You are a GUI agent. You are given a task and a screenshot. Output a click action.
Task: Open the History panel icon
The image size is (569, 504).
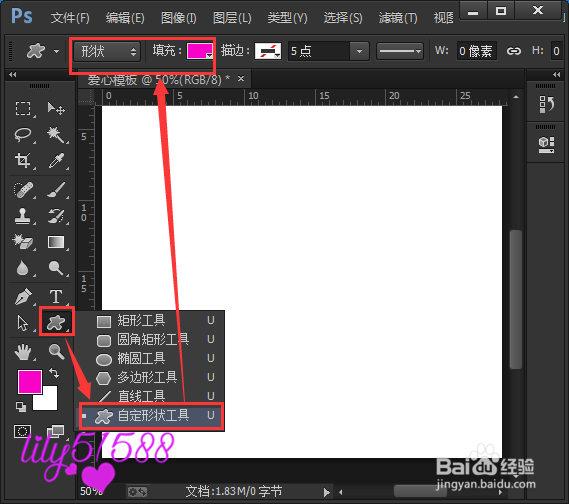tap(547, 105)
